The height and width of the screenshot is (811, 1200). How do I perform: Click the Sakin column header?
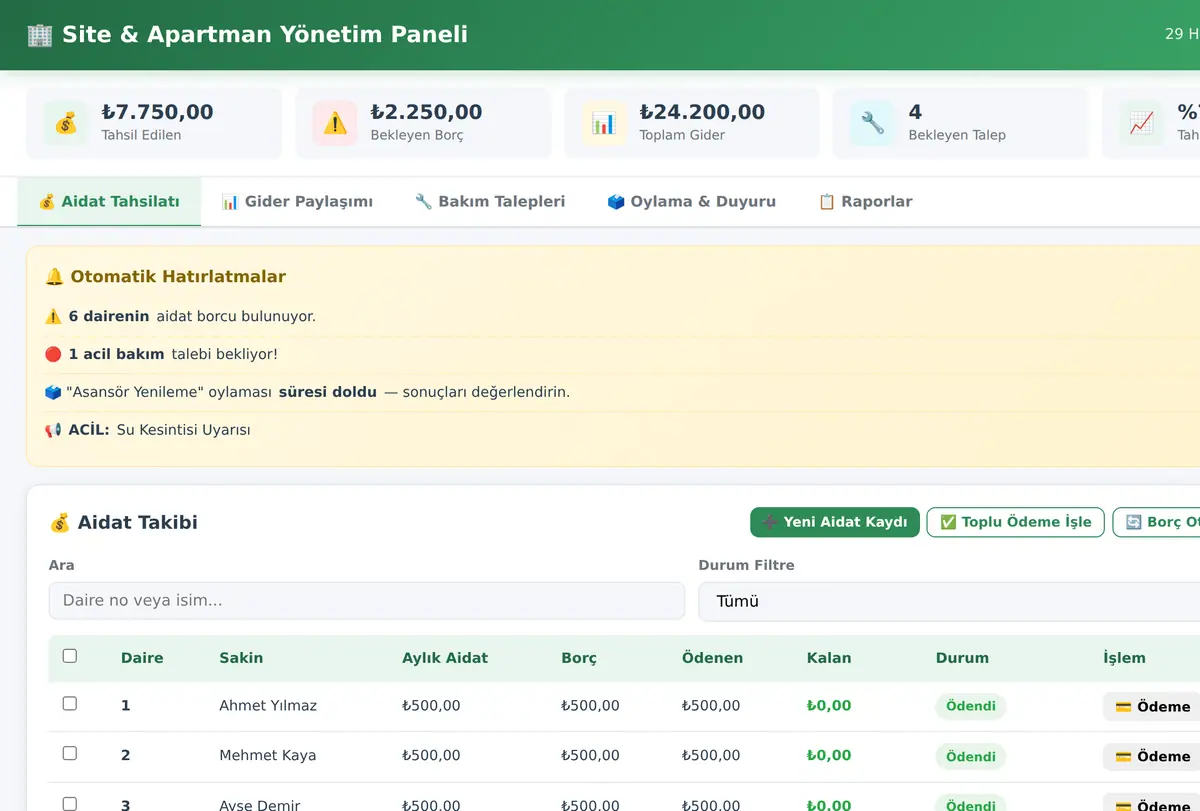[241, 658]
